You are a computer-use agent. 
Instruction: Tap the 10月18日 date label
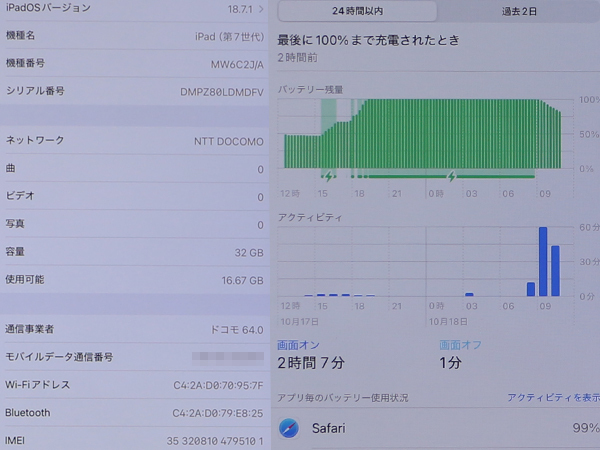[448, 322]
